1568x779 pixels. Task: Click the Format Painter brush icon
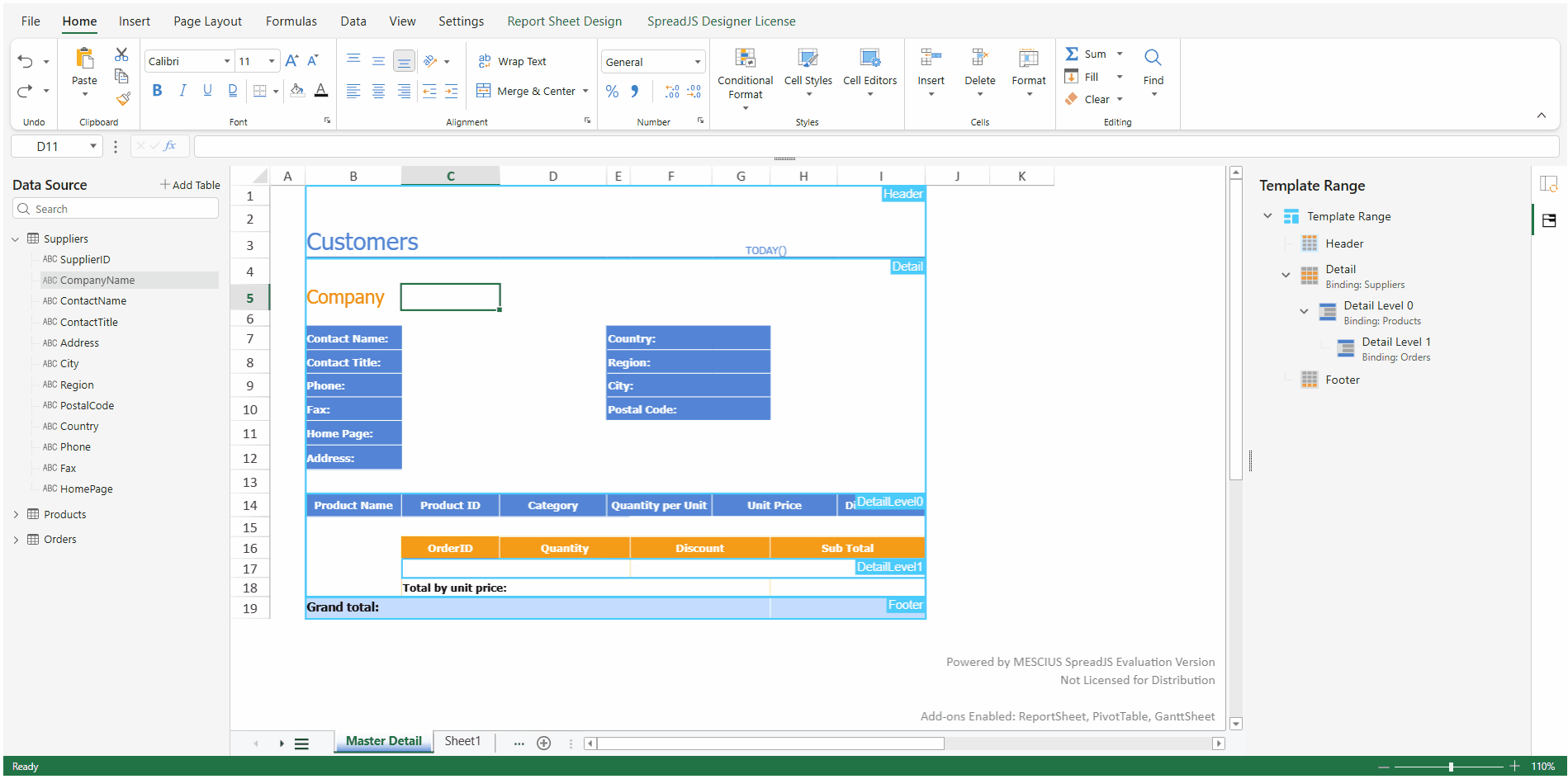123,99
